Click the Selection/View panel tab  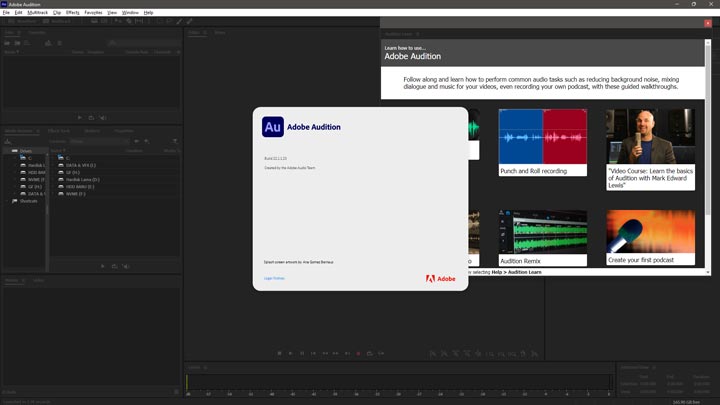[635, 367]
